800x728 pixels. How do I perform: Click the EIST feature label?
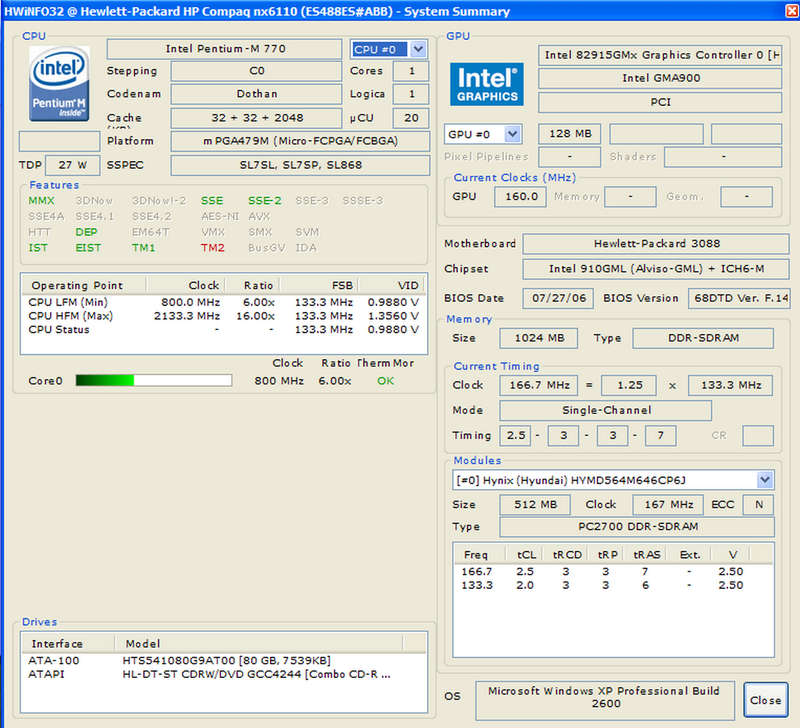88,248
